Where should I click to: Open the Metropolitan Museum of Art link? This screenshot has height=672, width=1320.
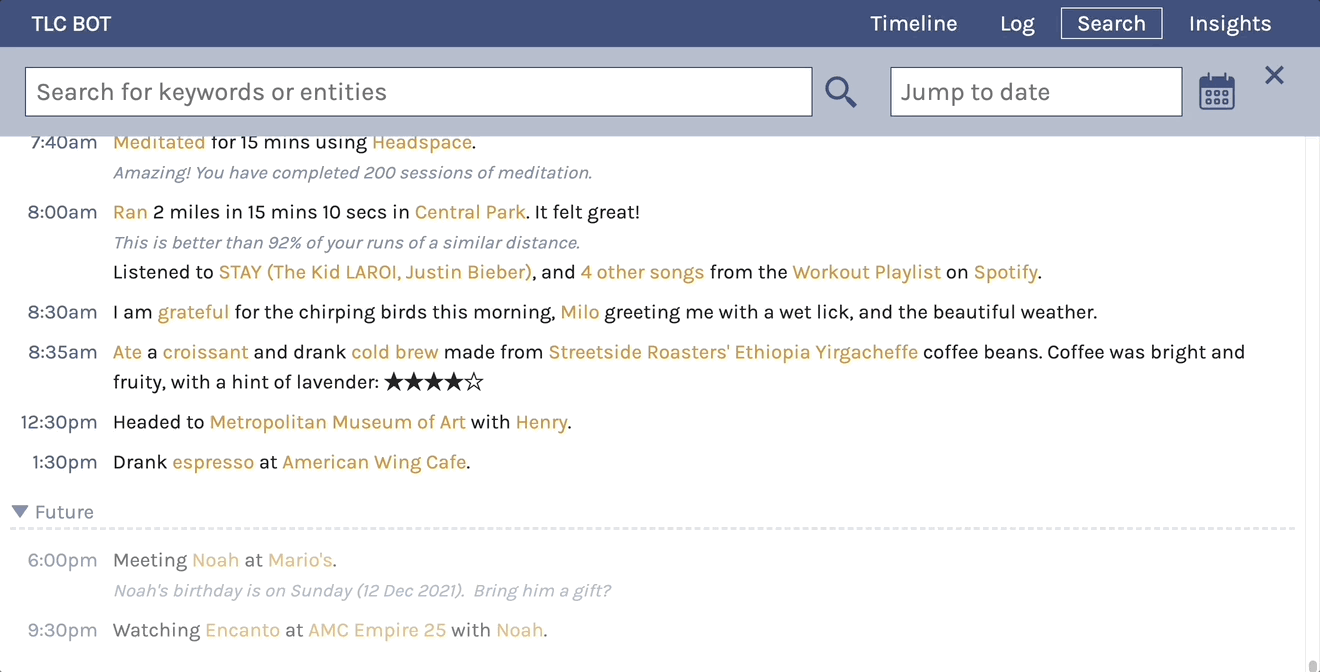point(338,422)
